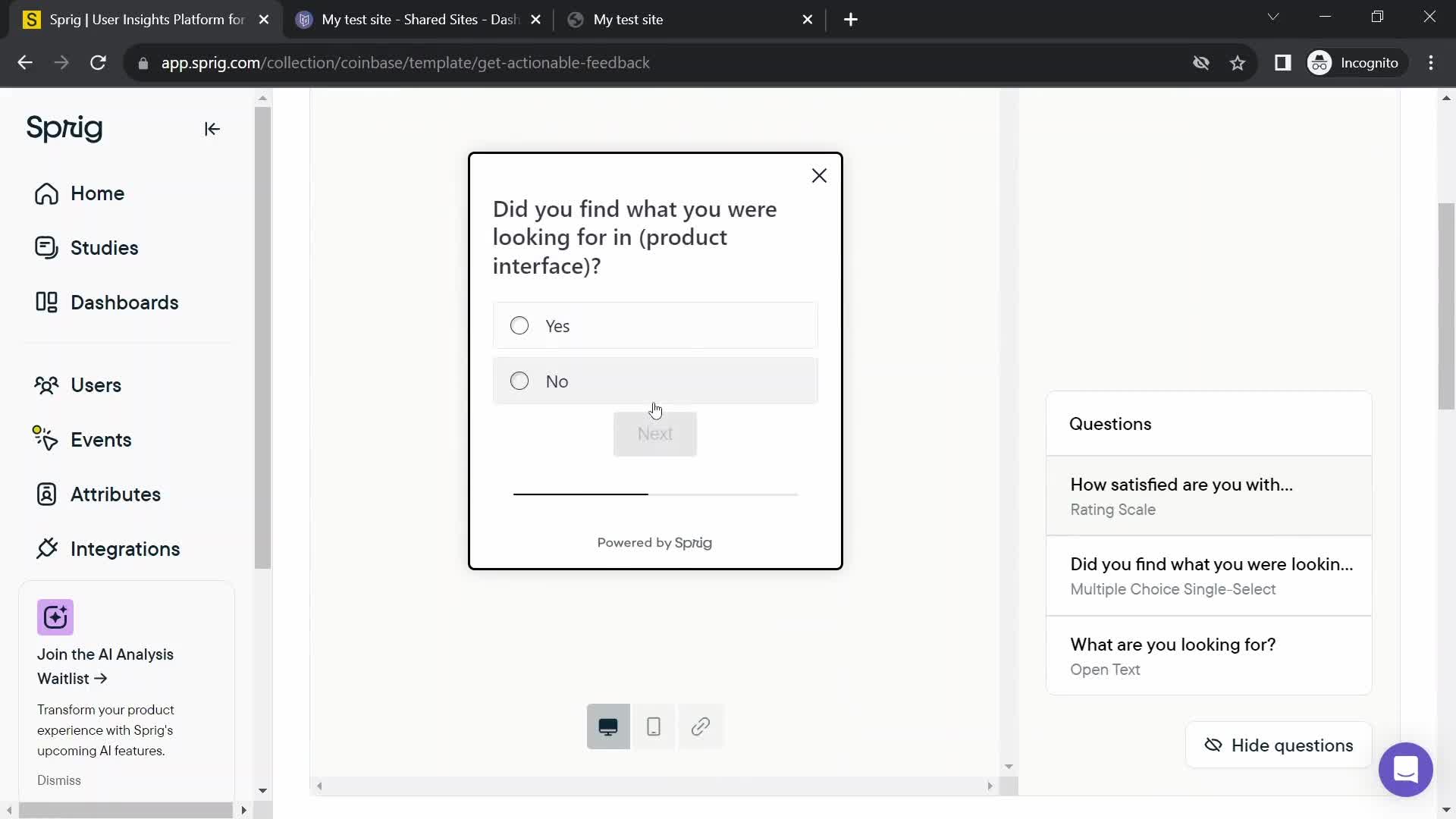Click the Integrations plug icon
Viewport: 1456px width, 819px height.
[x=46, y=548]
